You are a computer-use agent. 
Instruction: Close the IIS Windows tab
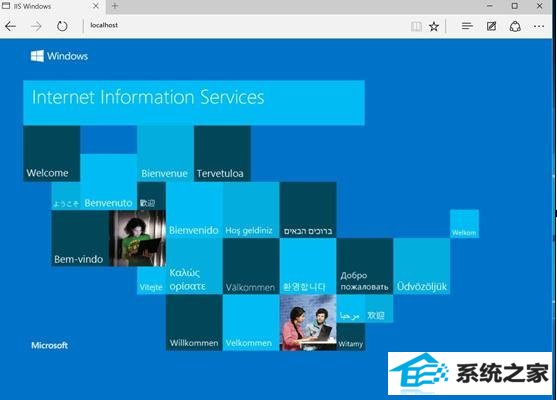pyautogui.click(x=96, y=6)
